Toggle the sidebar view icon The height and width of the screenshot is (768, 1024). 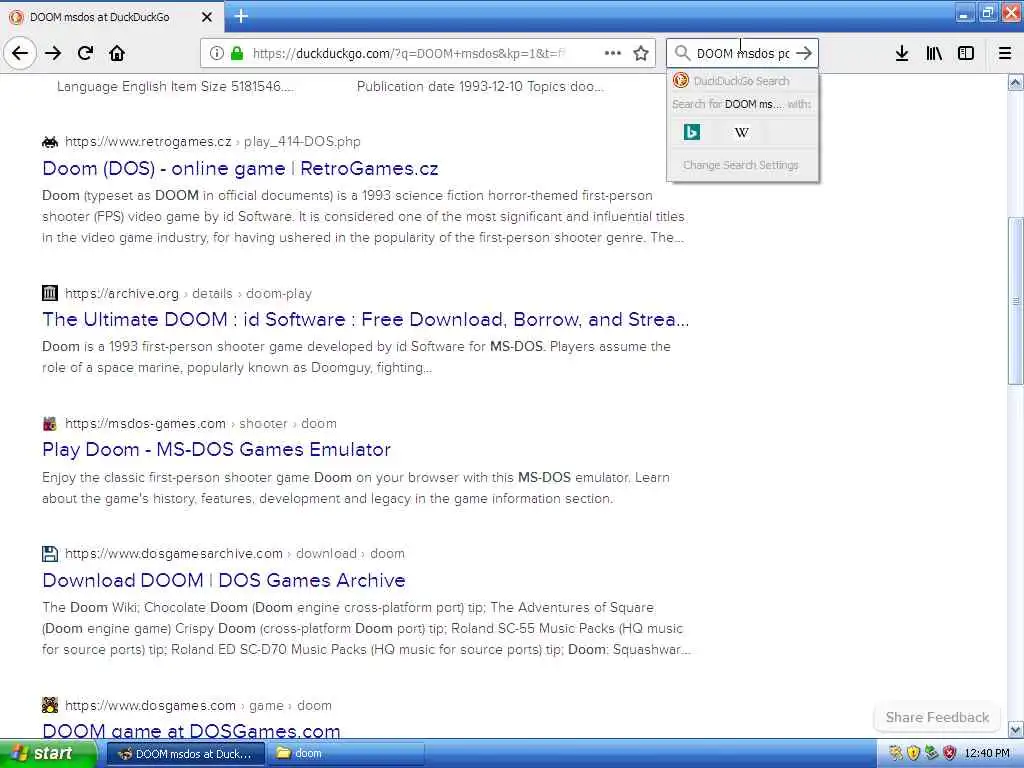point(966,53)
